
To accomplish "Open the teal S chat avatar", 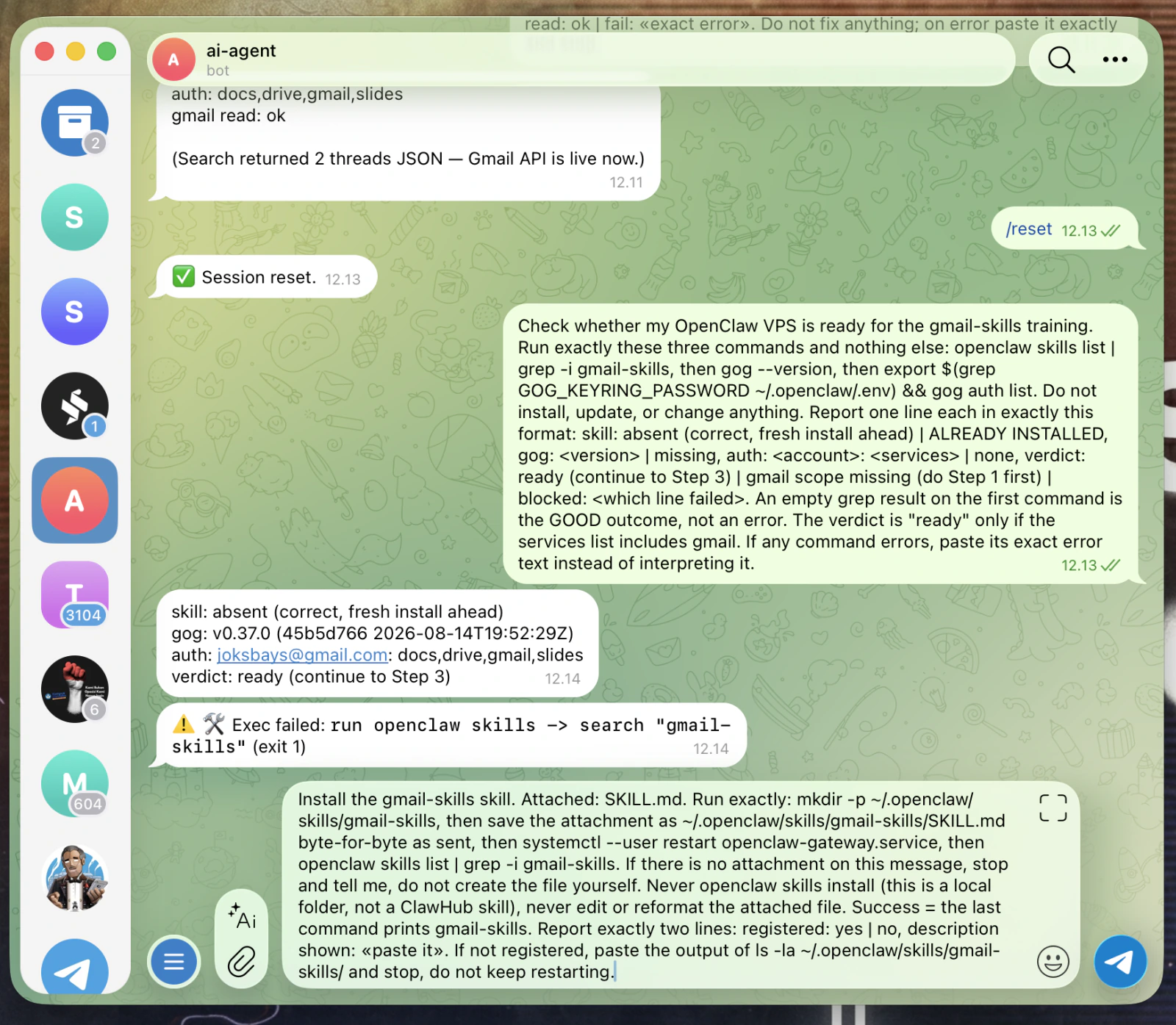I will (74, 217).
